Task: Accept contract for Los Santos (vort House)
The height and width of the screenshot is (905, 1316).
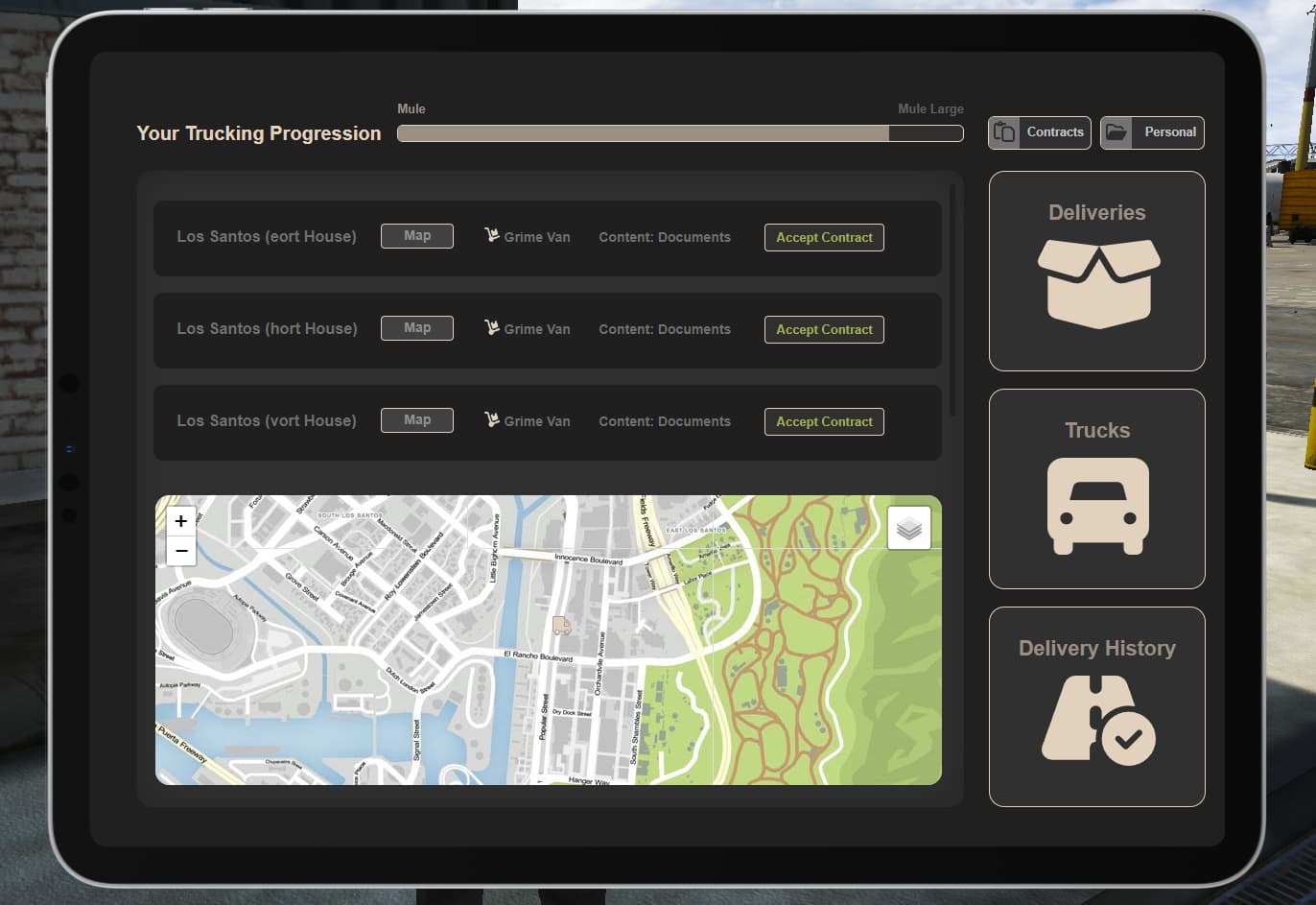Action: click(824, 421)
